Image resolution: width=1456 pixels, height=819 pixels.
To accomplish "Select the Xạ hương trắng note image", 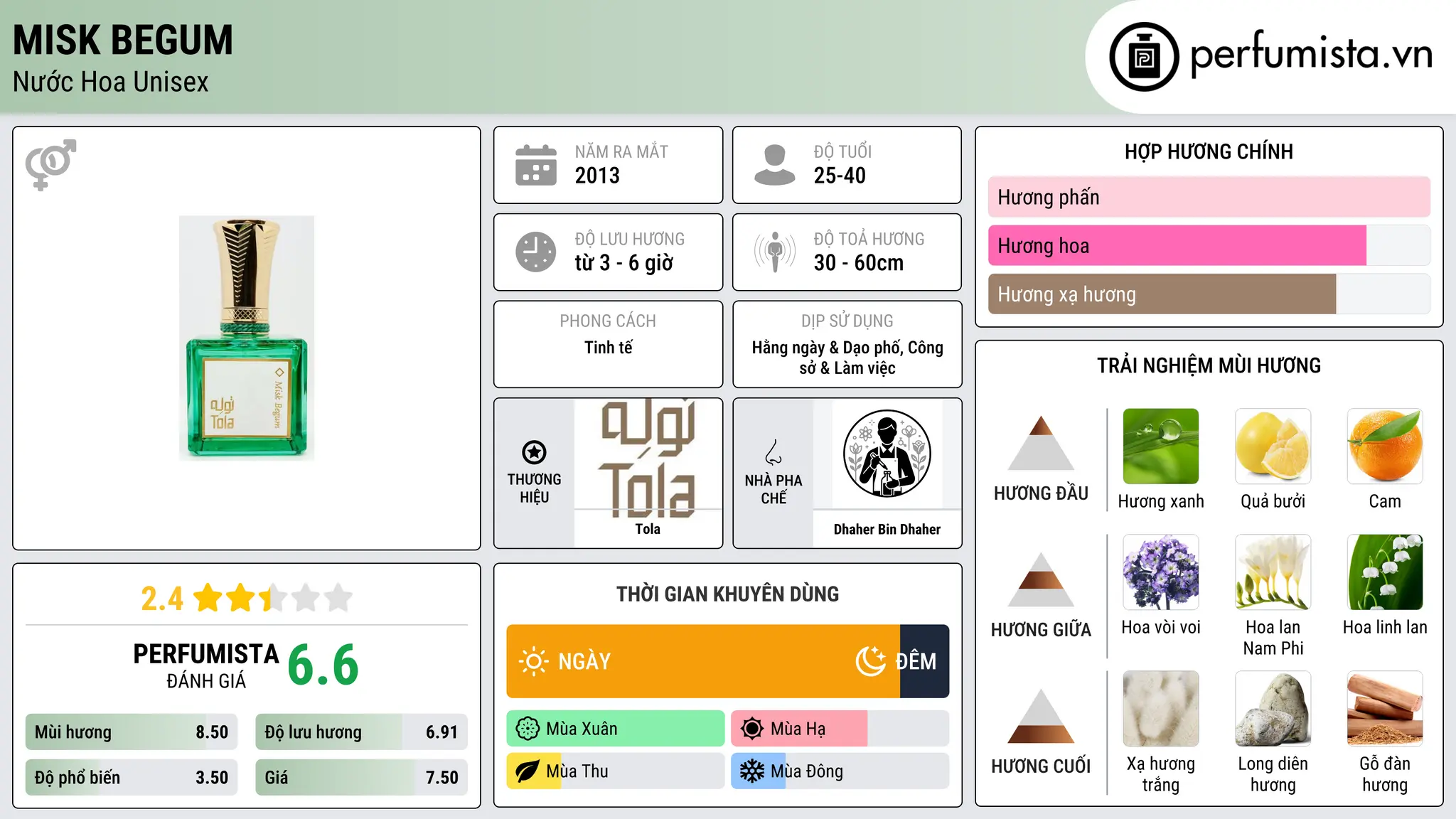I will (1161, 709).
